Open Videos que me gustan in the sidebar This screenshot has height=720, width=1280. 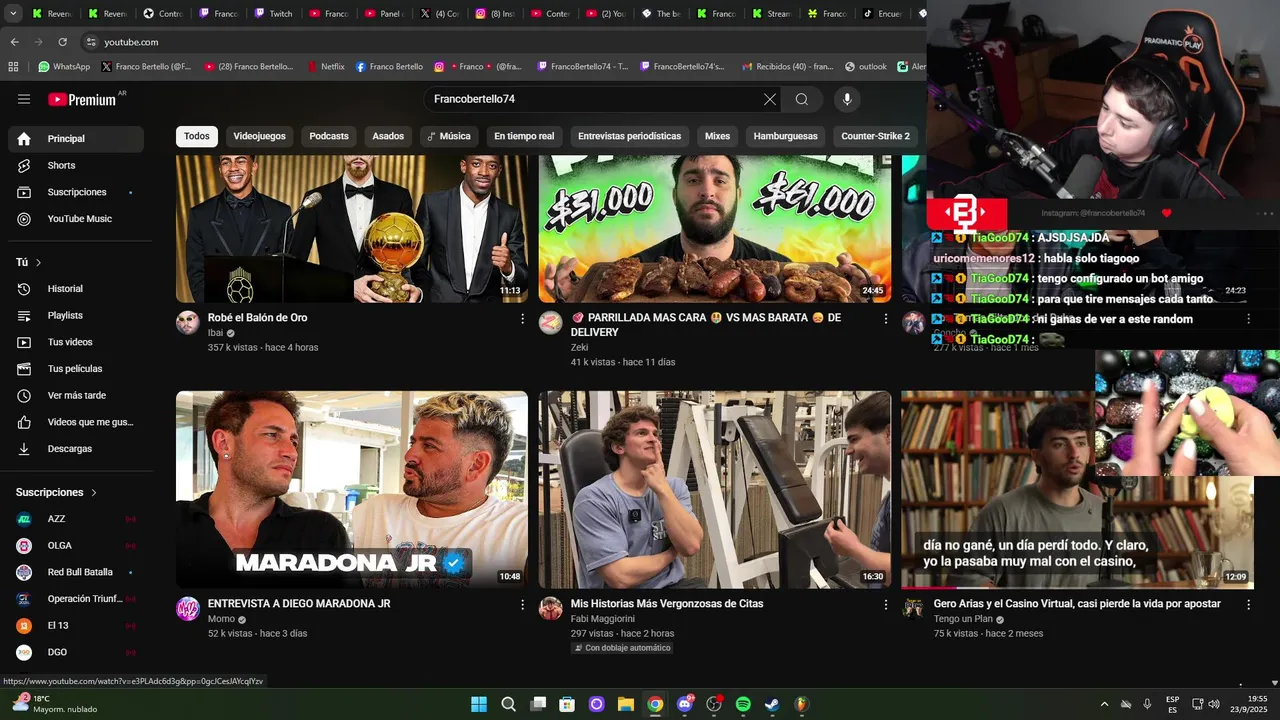pyautogui.click(x=76, y=422)
